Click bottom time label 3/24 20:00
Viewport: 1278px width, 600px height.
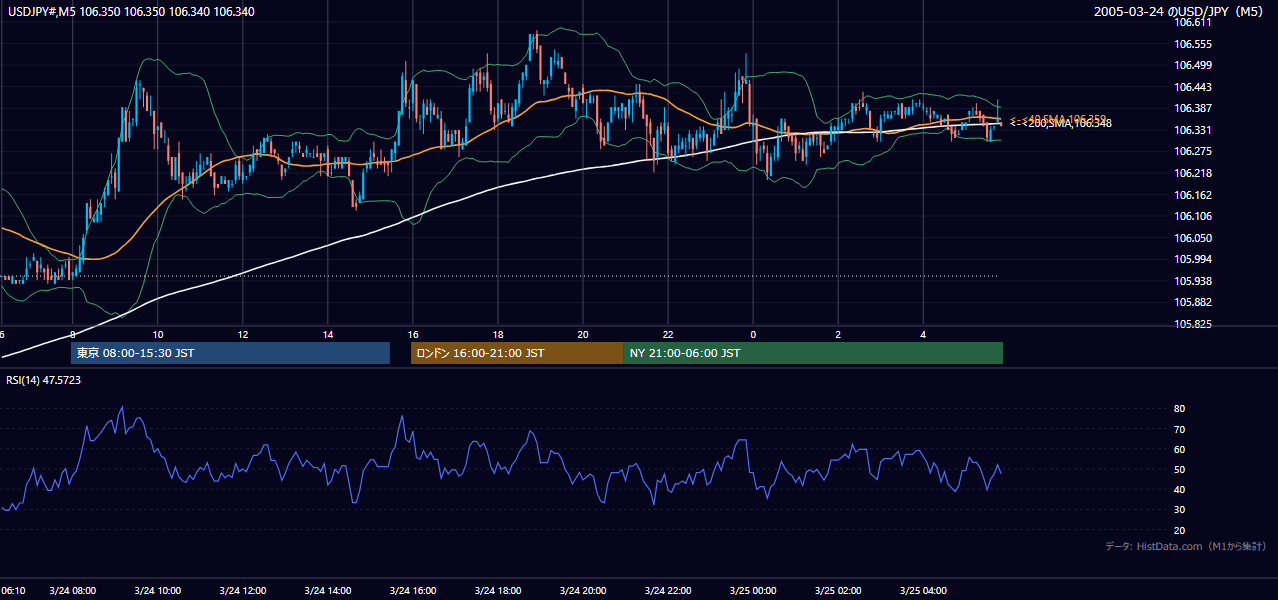point(583,591)
